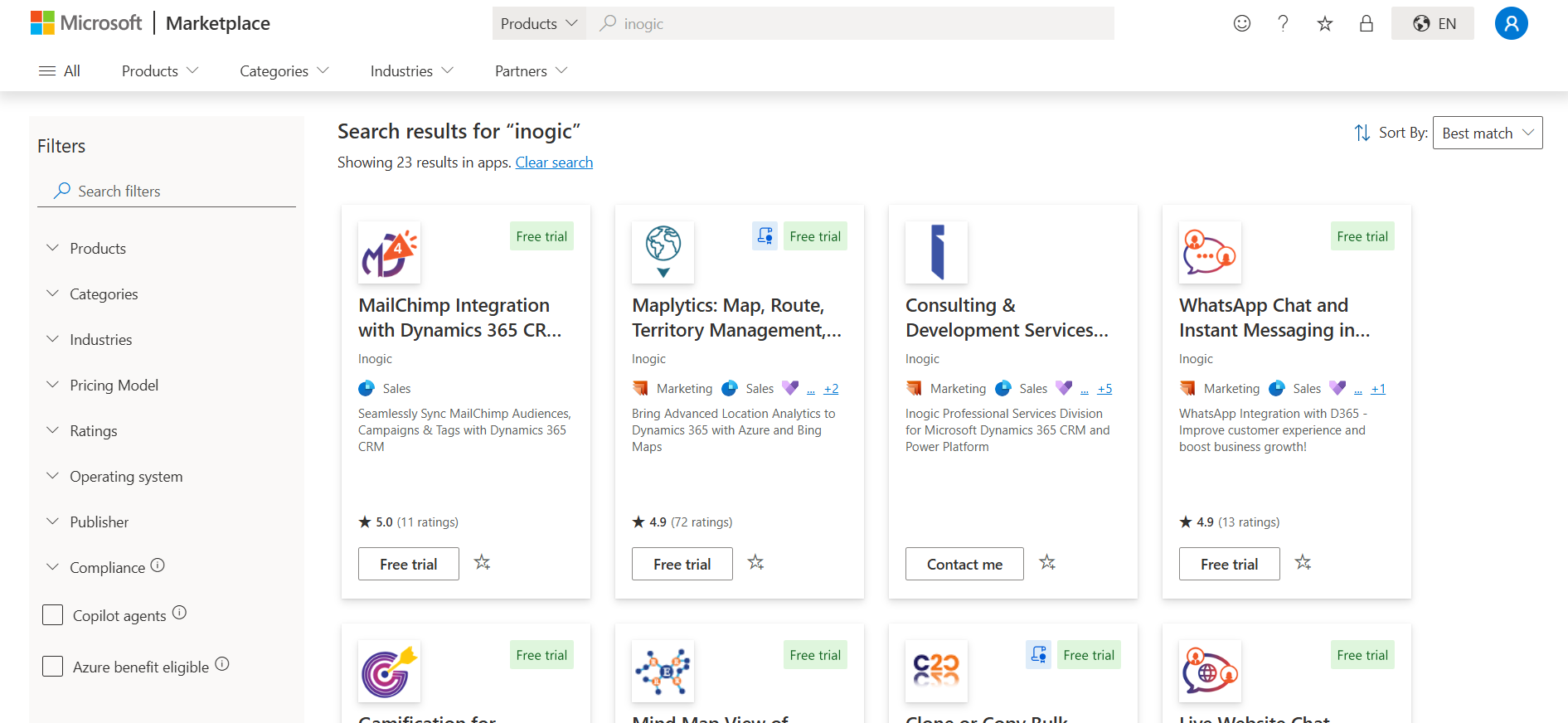Check the Azure benefit eligible checkbox
Image resolution: width=1568 pixels, height=723 pixels.
coord(52,667)
